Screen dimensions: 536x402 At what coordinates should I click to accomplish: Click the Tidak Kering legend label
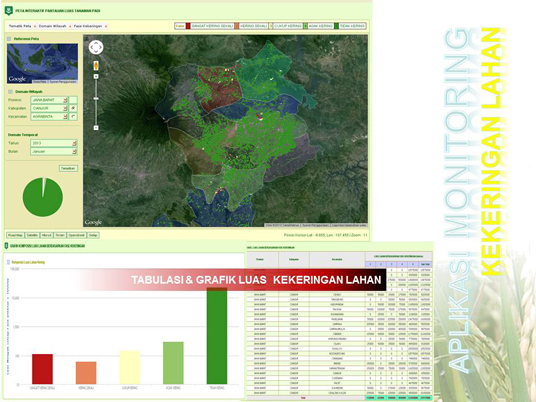point(352,26)
